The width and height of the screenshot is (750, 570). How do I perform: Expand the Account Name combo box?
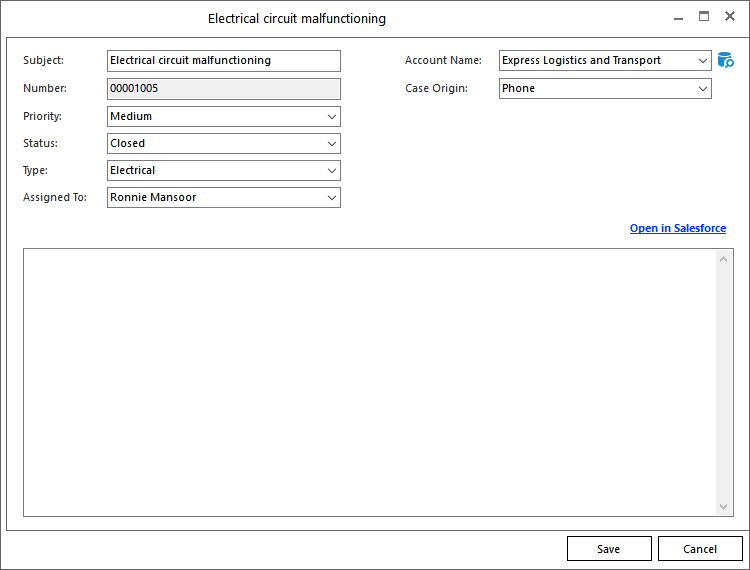click(703, 61)
